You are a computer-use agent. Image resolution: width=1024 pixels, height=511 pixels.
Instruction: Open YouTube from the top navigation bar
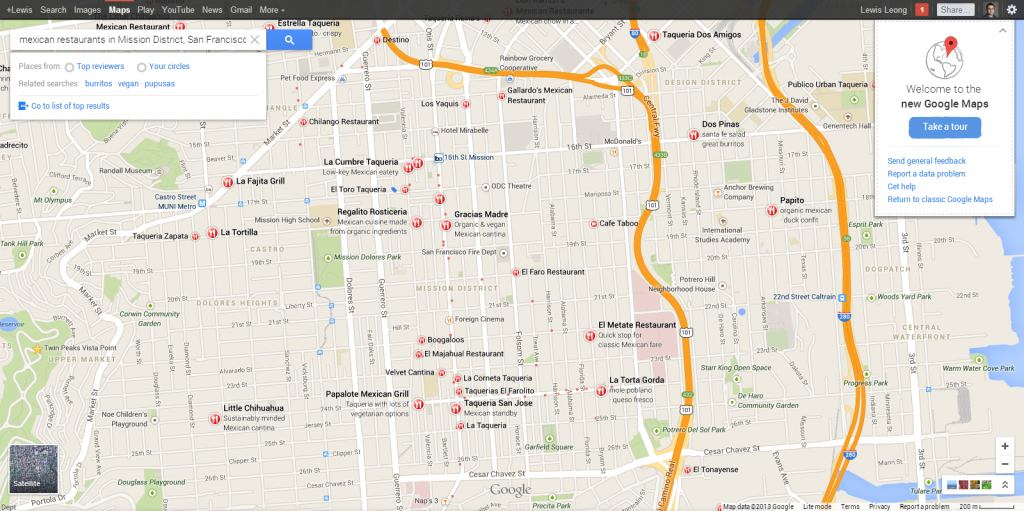tap(178, 9)
